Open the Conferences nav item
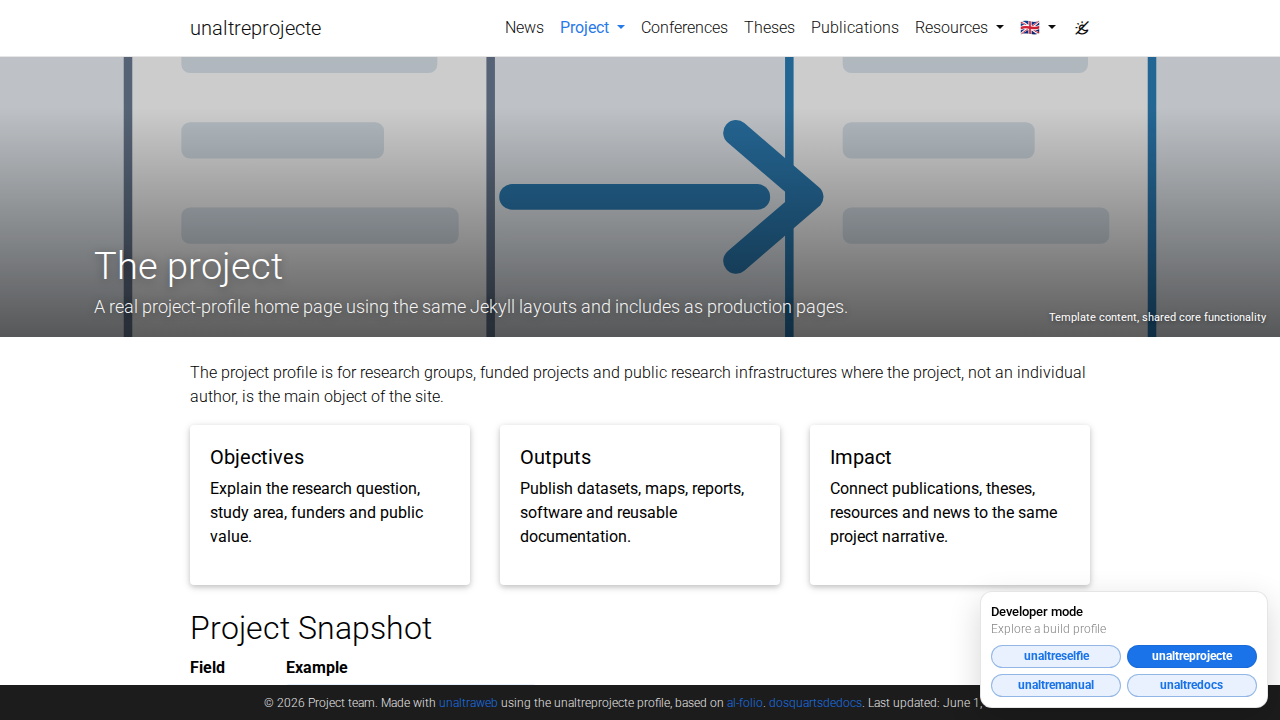This screenshot has height=720, width=1280. coord(684,28)
